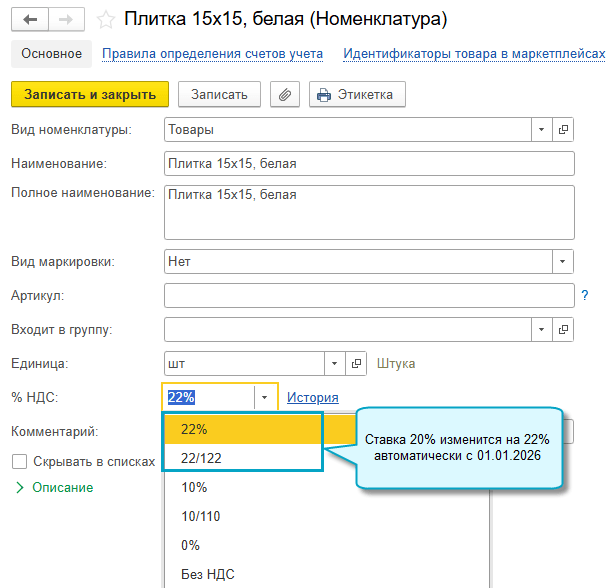Screen dimensions: 609x588
Task: Add item to favorites with star icon
Action: pyautogui.click(x=105, y=19)
